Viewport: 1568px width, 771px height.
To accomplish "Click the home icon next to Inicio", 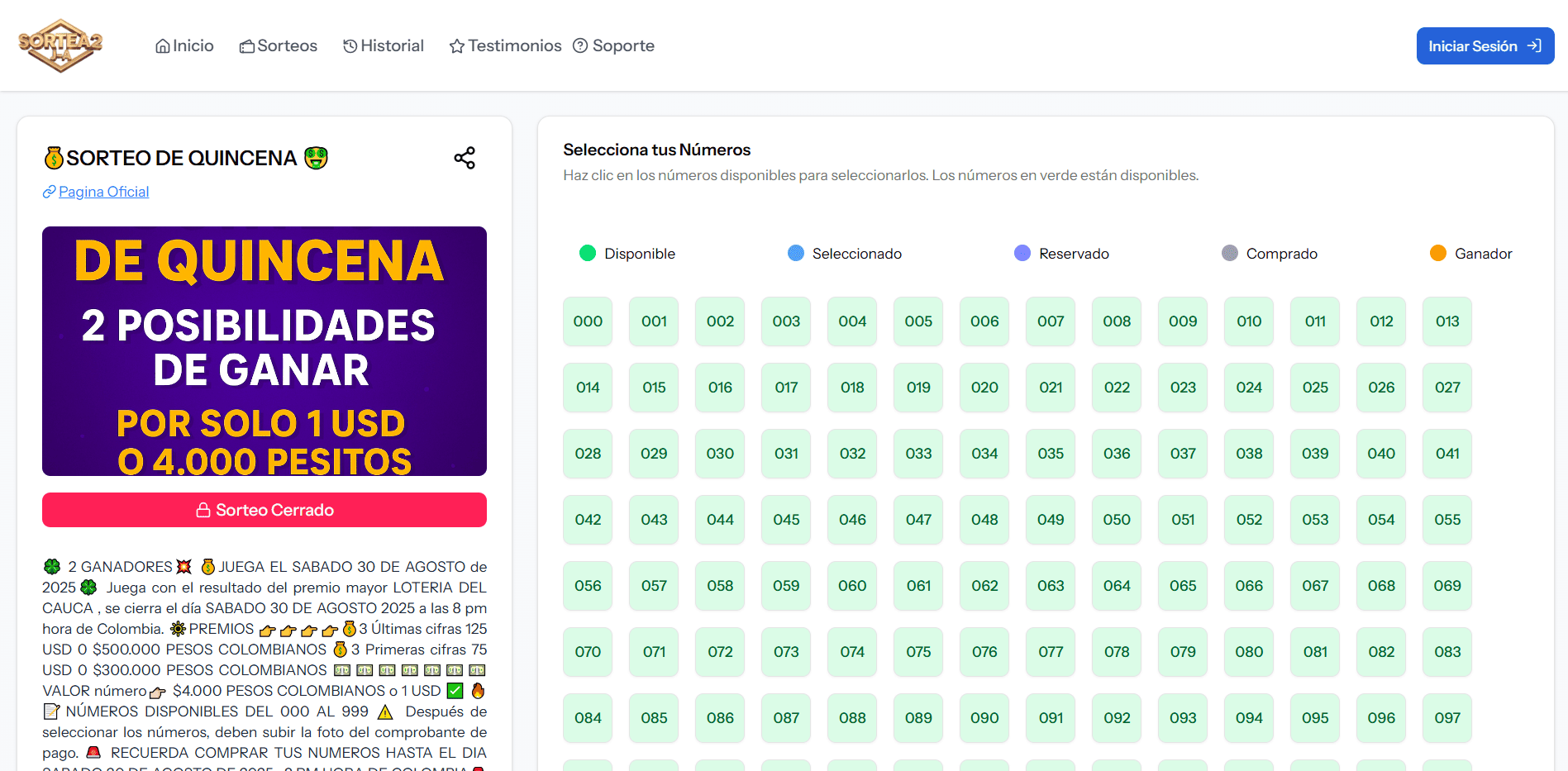I will (x=163, y=46).
